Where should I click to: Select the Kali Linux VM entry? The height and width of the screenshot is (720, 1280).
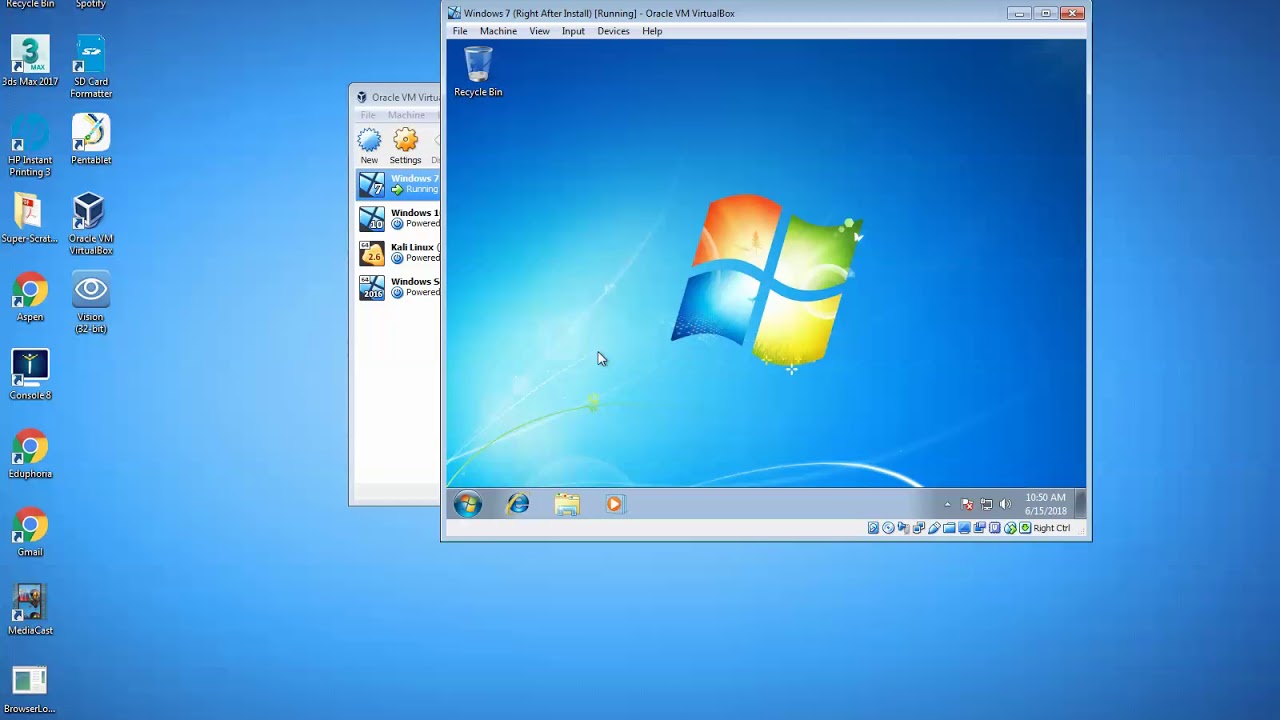click(398, 252)
